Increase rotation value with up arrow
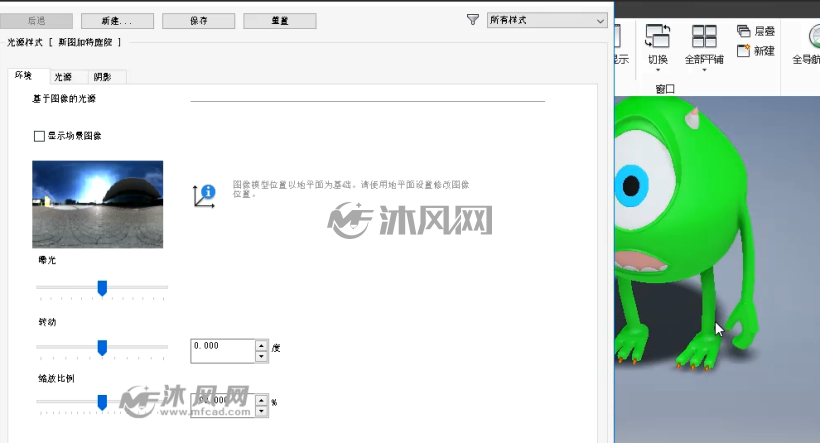Viewport: 820px width, 443px height. (261, 345)
